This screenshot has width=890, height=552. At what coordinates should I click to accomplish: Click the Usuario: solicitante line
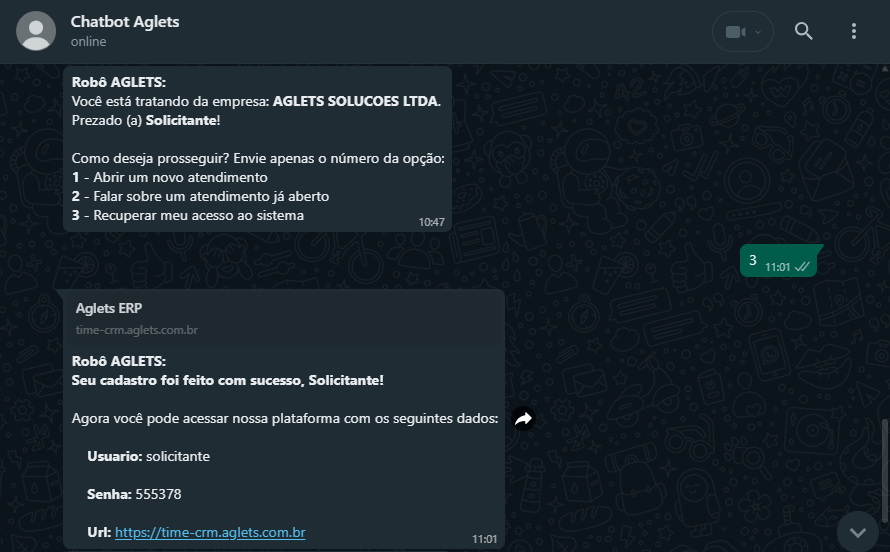tap(148, 456)
